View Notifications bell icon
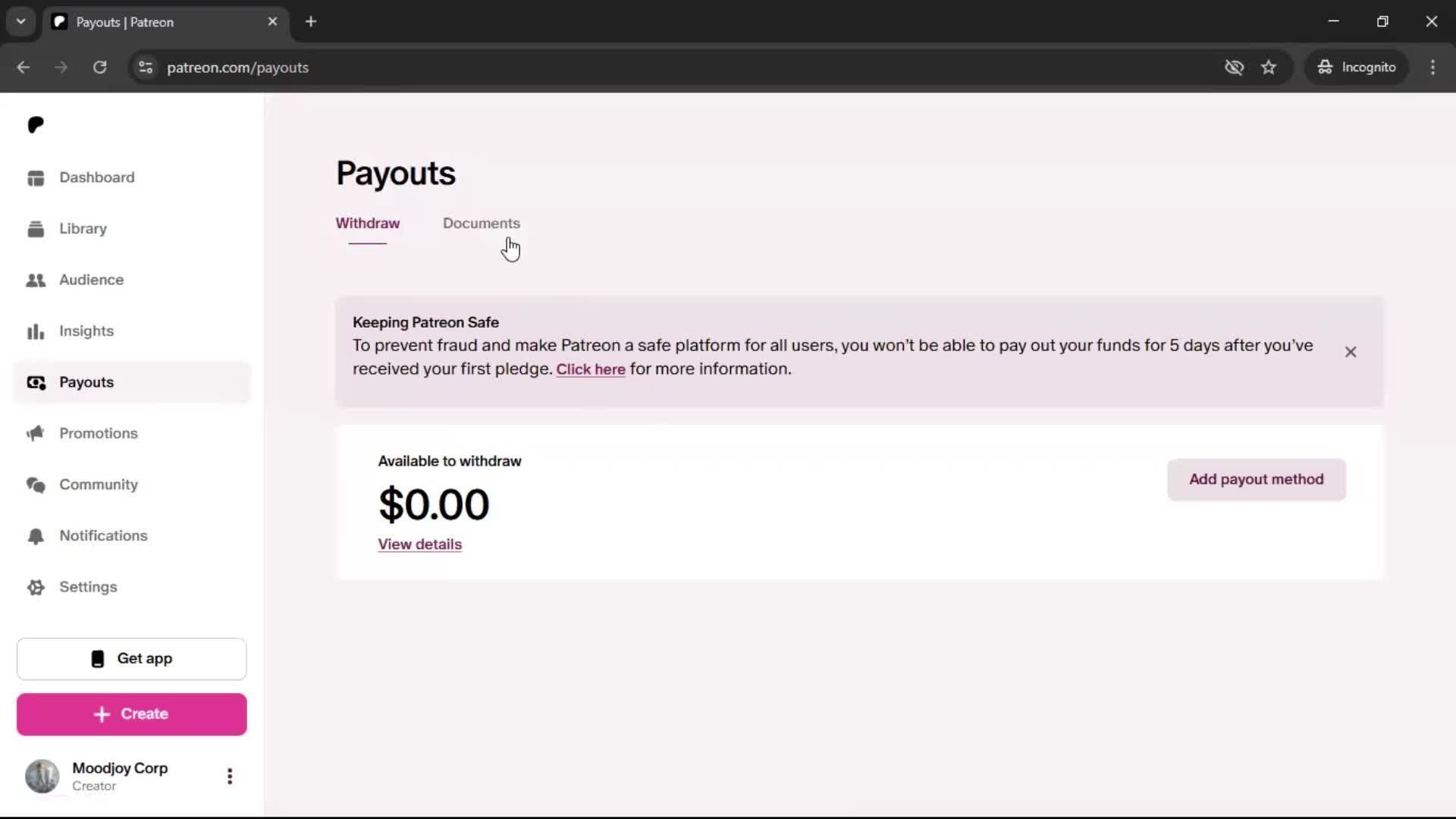The width and height of the screenshot is (1456, 819). click(x=36, y=536)
